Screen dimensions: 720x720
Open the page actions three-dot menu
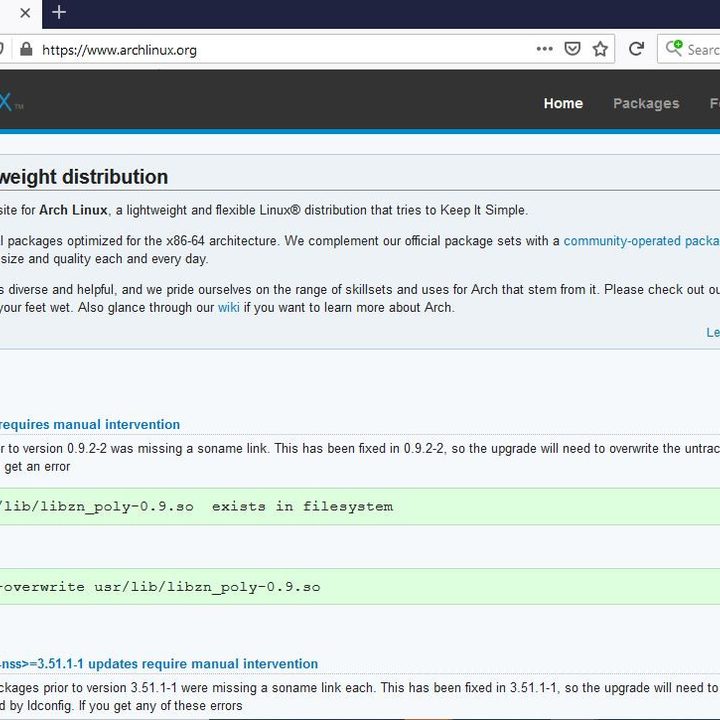(544, 49)
